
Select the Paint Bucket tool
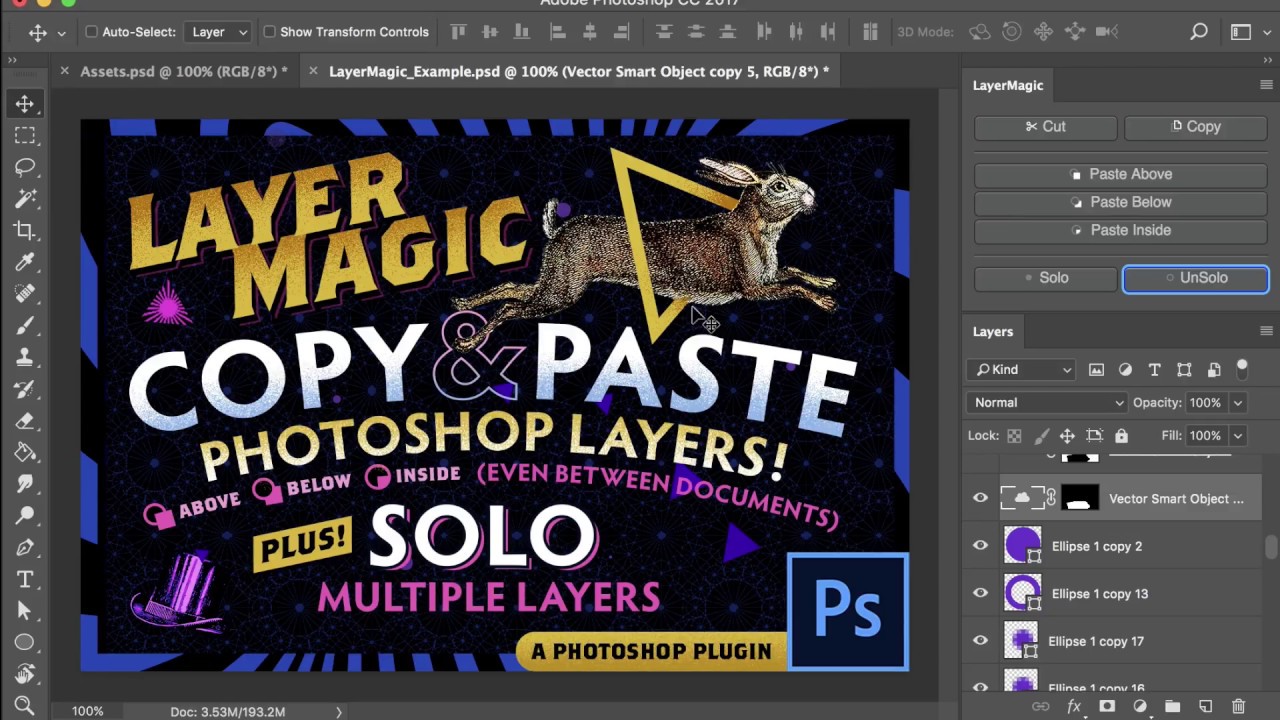pyautogui.click(x=25, y=452)
